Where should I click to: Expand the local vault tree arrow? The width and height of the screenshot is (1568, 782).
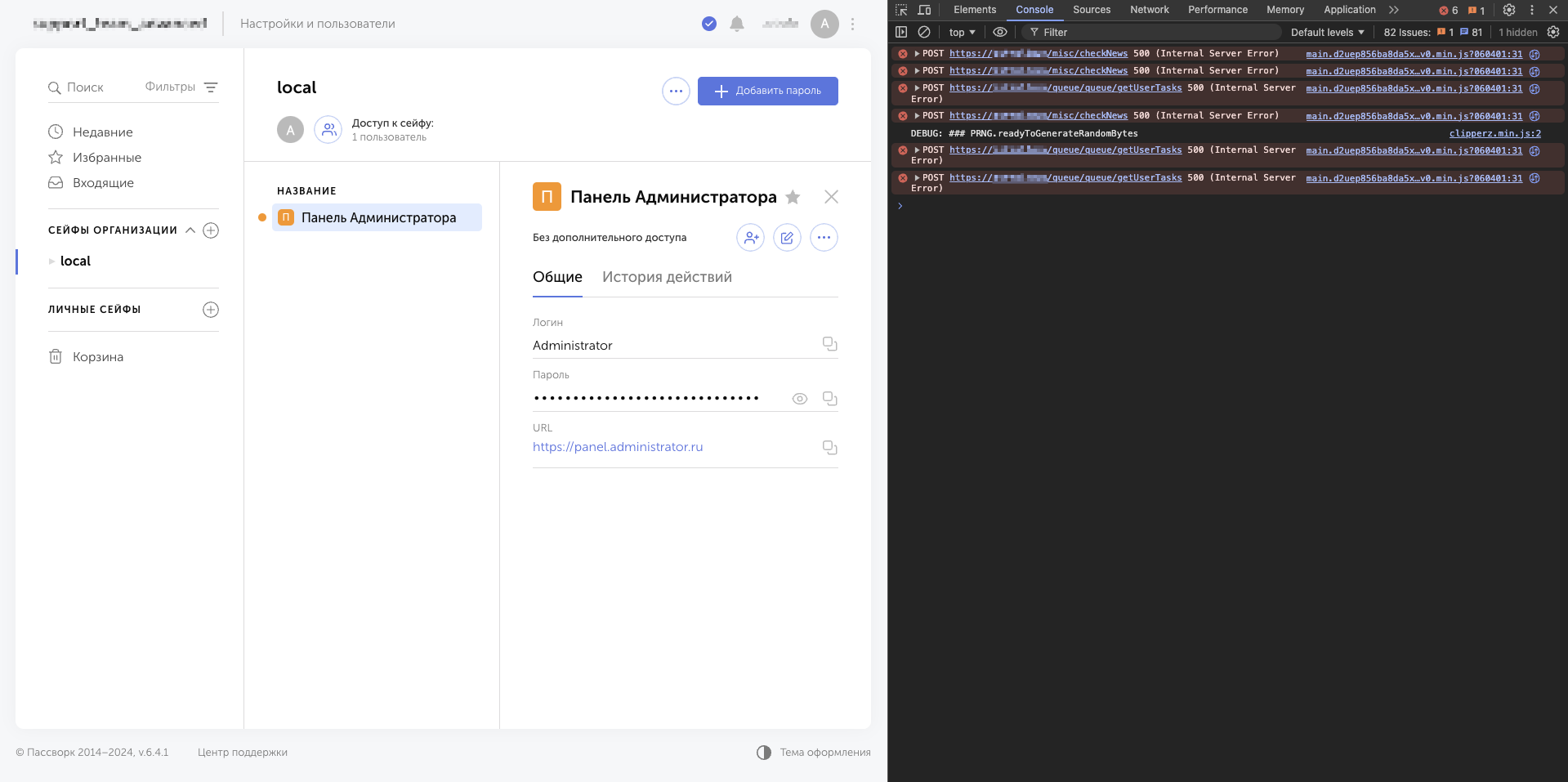pyautogui.click(x=51, y=261)
